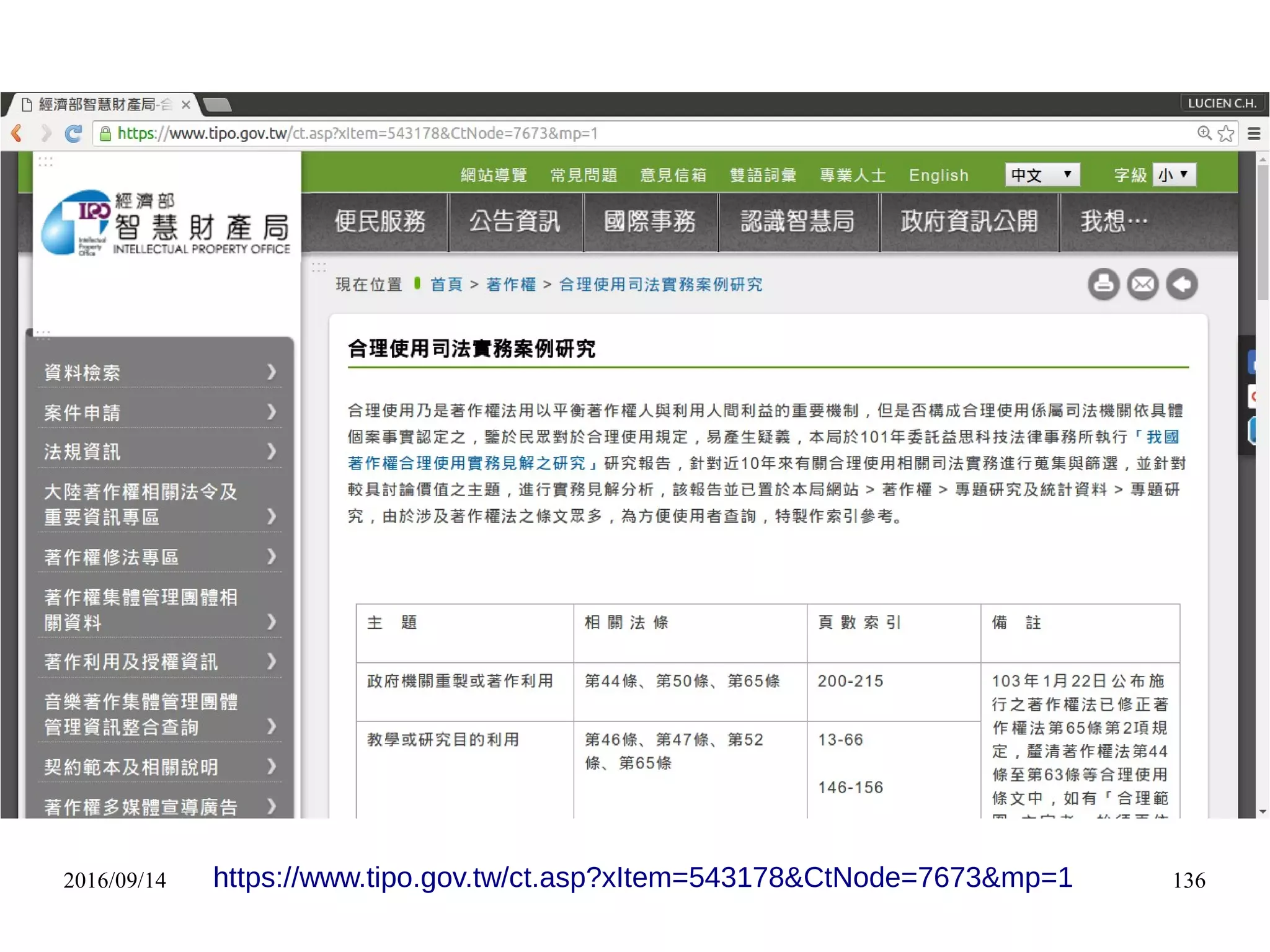This screenshot has height=952, width=1270.
Task: Click the email envelope icon
Action: pos(1142,284)
